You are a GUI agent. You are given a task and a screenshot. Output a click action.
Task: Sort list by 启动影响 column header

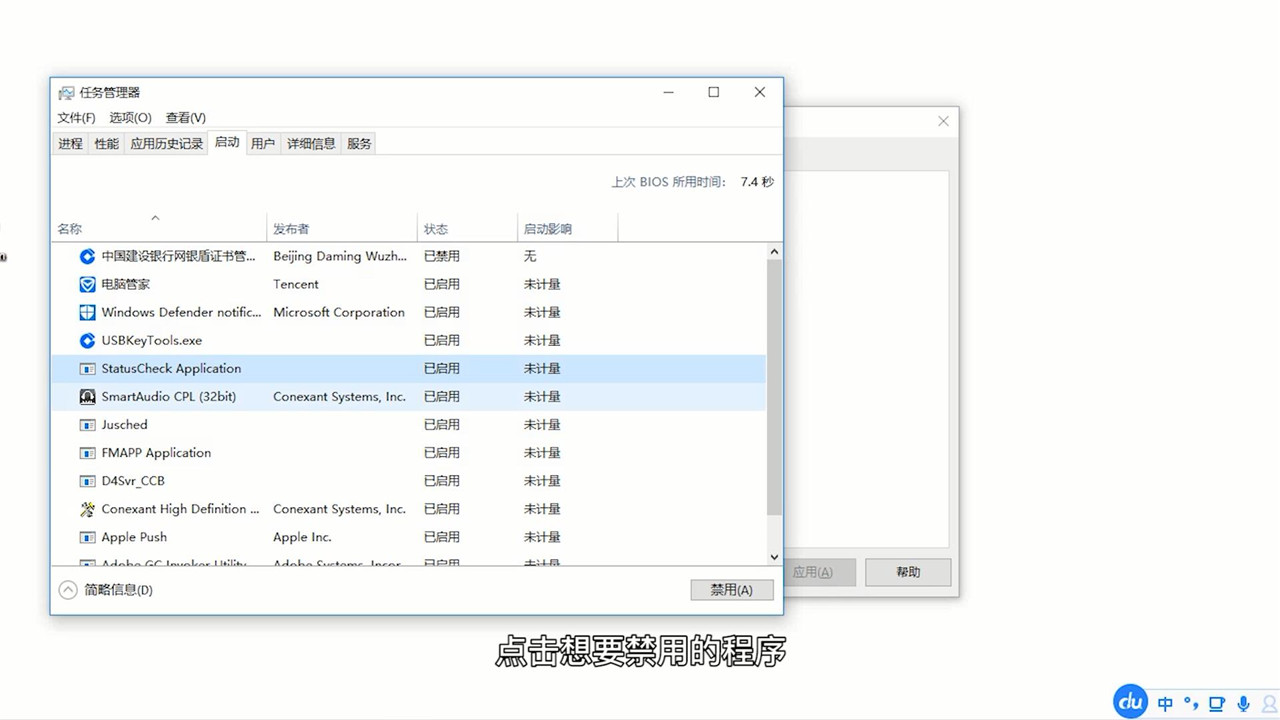(x=548, y=229)
